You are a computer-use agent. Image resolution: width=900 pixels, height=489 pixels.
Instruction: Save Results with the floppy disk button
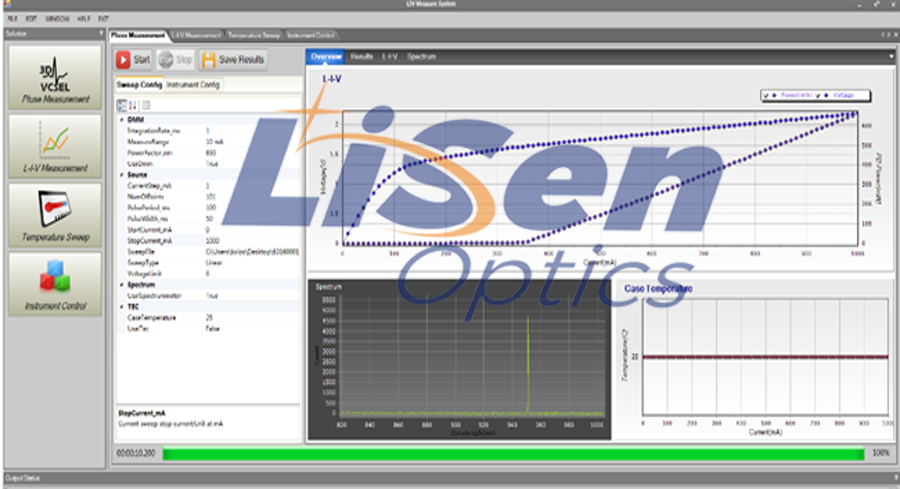(233, 60)
